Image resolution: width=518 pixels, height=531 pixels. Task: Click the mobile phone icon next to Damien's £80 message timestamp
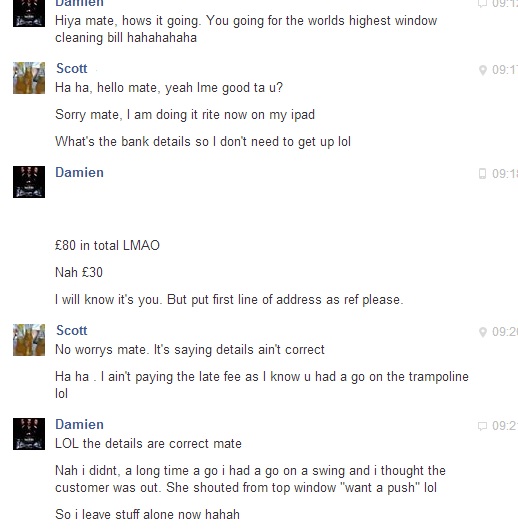[x=482, y=174]
